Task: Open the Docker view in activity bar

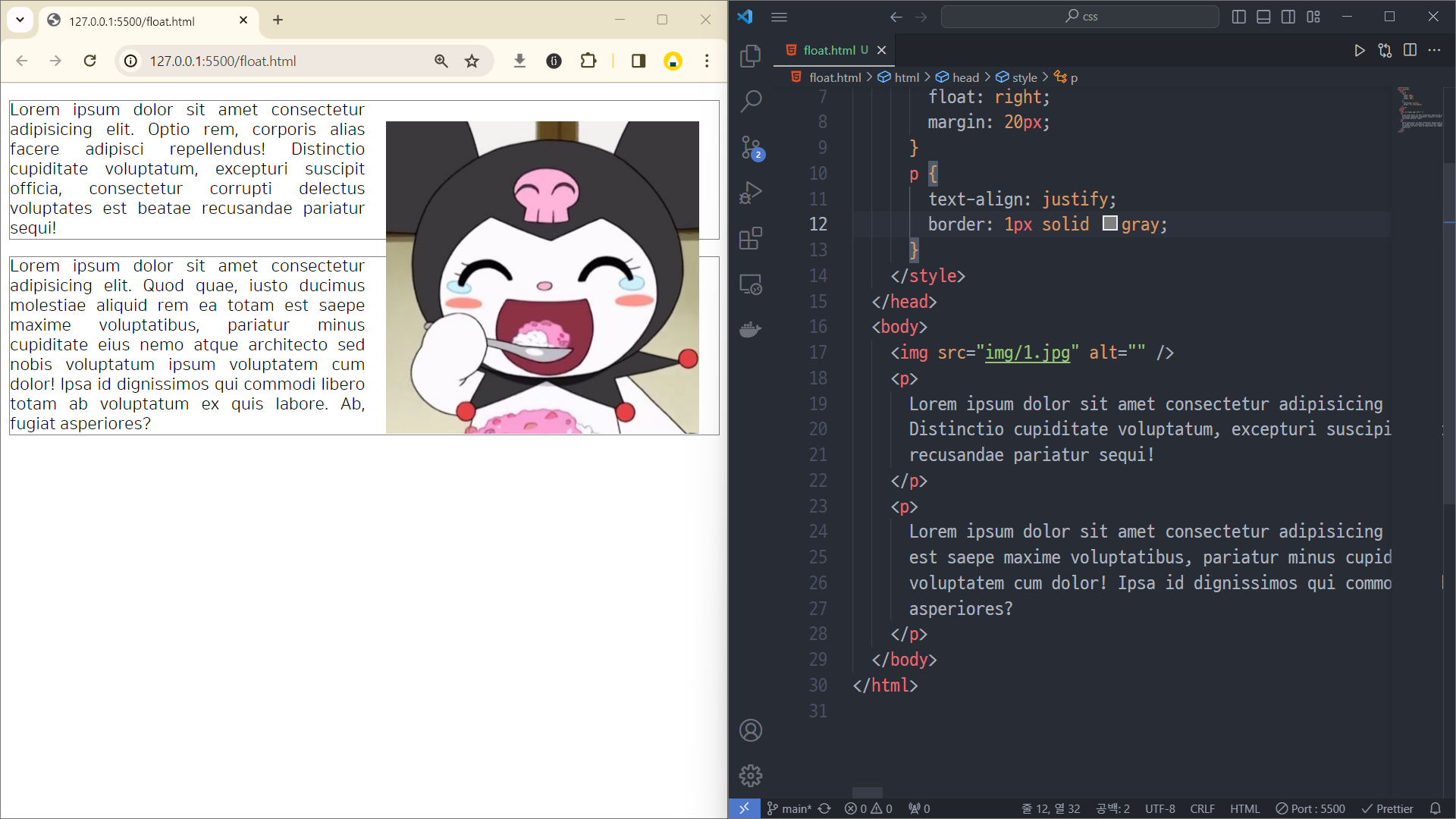Action: click(x=750, y=330)
